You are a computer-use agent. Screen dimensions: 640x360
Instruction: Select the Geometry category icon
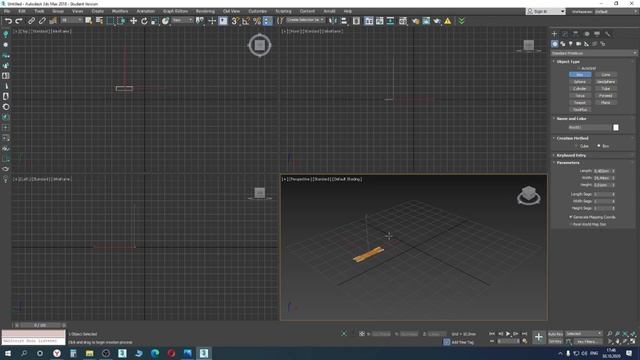555,44
